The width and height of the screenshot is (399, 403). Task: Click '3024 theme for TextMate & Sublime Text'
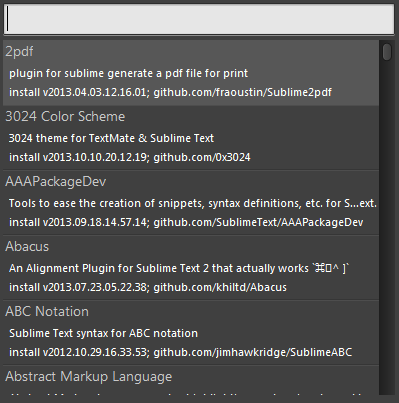pyautogui.click(x=111, y=138)
